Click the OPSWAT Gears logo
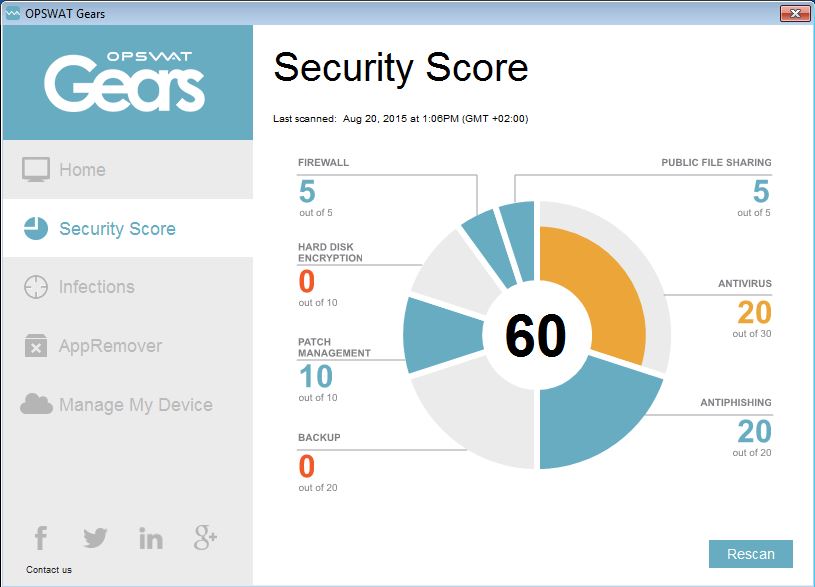Viewport: 815px width, 587px height. (x=124, y=82)
